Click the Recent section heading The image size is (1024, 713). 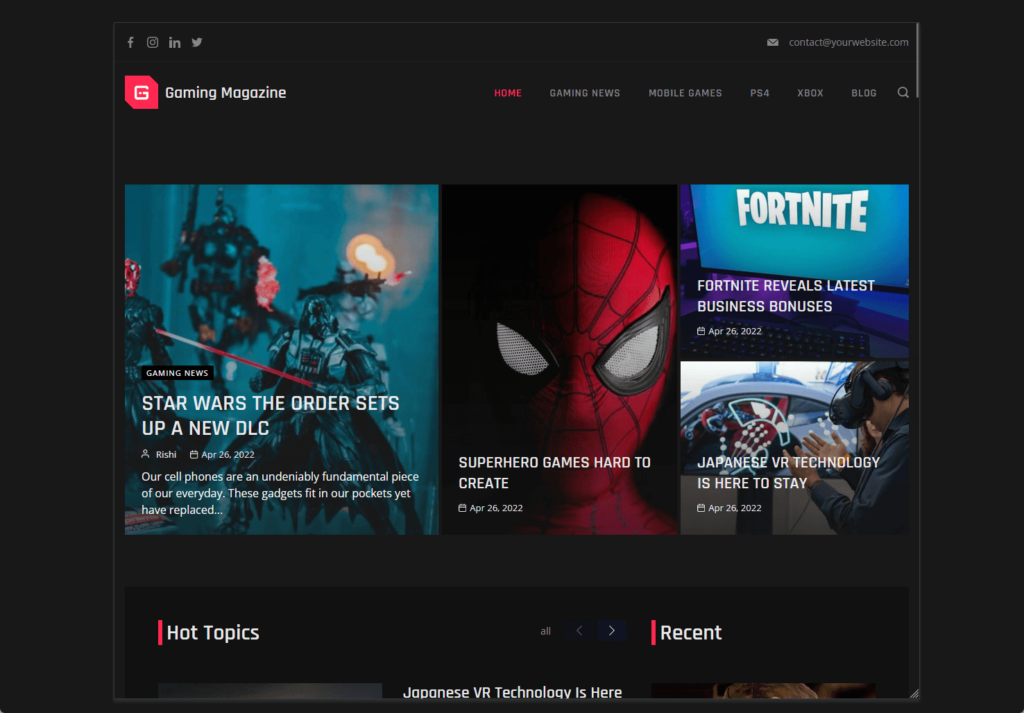tap(691, 633)
